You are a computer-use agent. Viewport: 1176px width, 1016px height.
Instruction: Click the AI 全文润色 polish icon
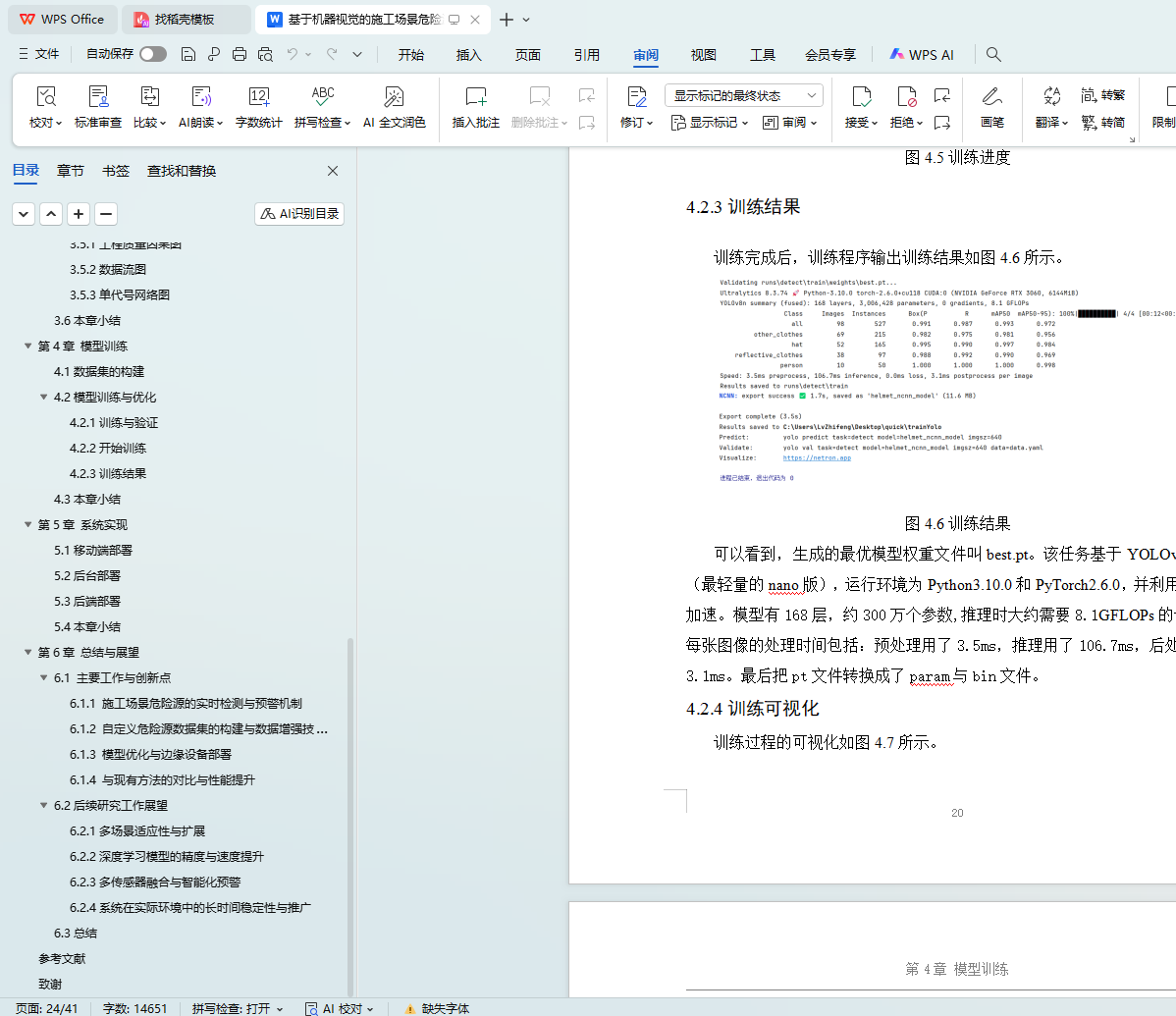coord(394,97)
